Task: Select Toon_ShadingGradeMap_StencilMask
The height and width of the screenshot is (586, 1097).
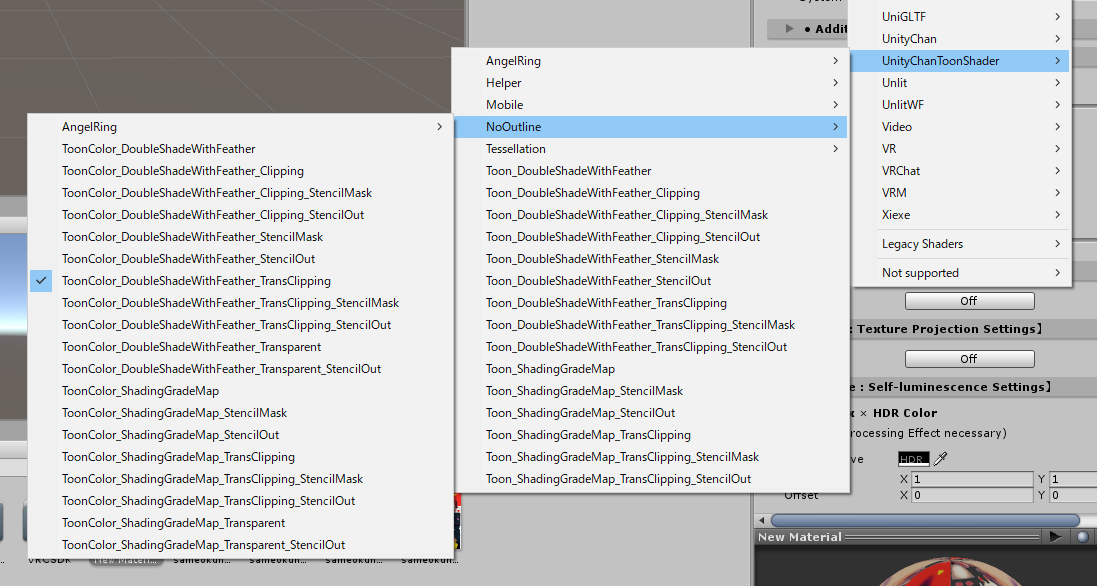Action: click(651, 391)
